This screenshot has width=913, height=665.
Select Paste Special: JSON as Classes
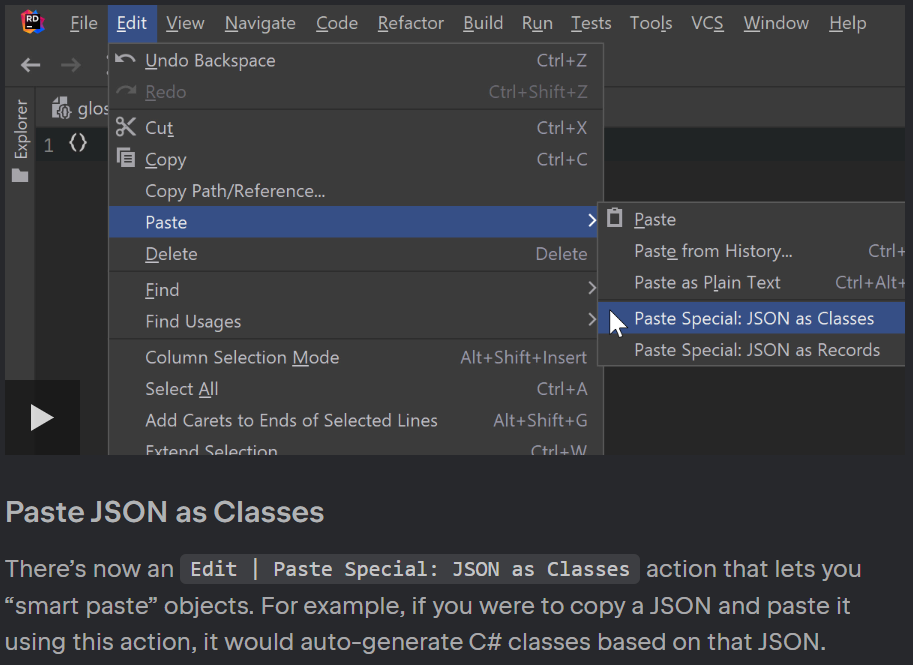pos(752,319)
